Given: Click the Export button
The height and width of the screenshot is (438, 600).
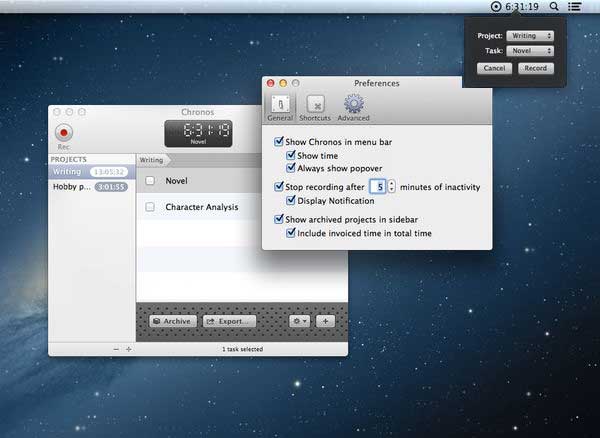Looking at the screenshot, I should point(229,321).
